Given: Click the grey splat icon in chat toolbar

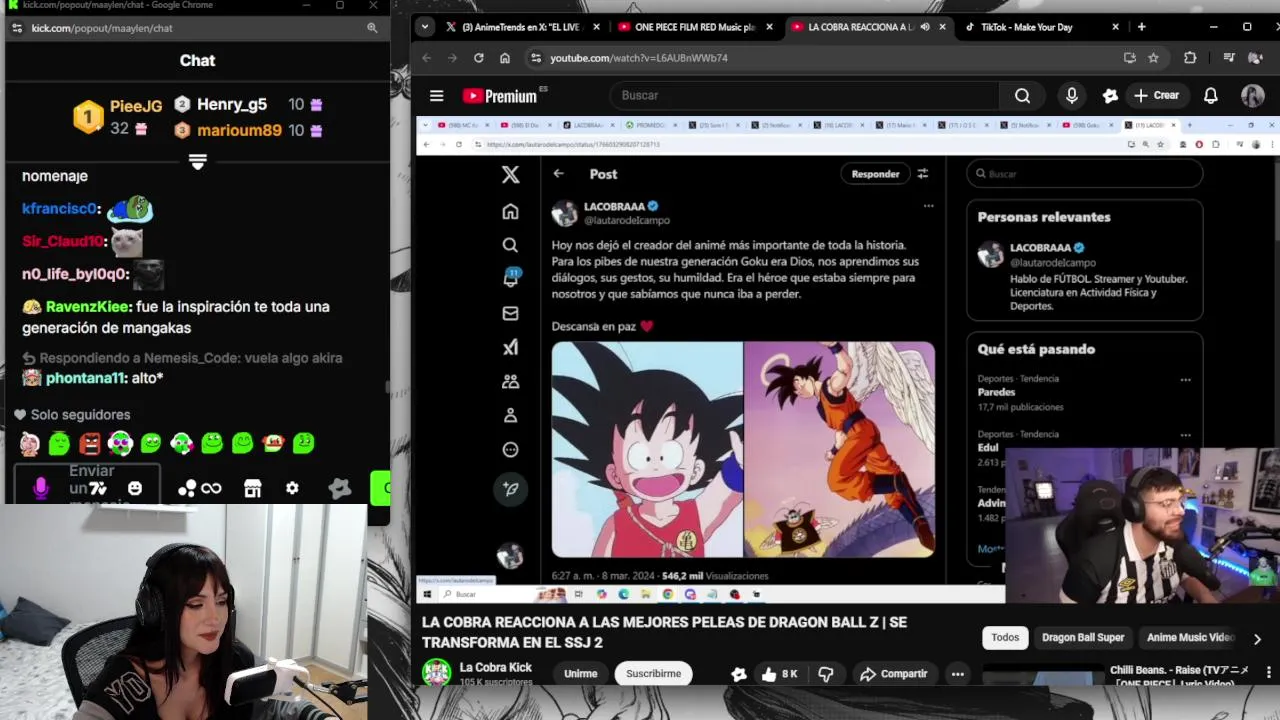Looking at the screenshot, I should click(x=340, y=488).
